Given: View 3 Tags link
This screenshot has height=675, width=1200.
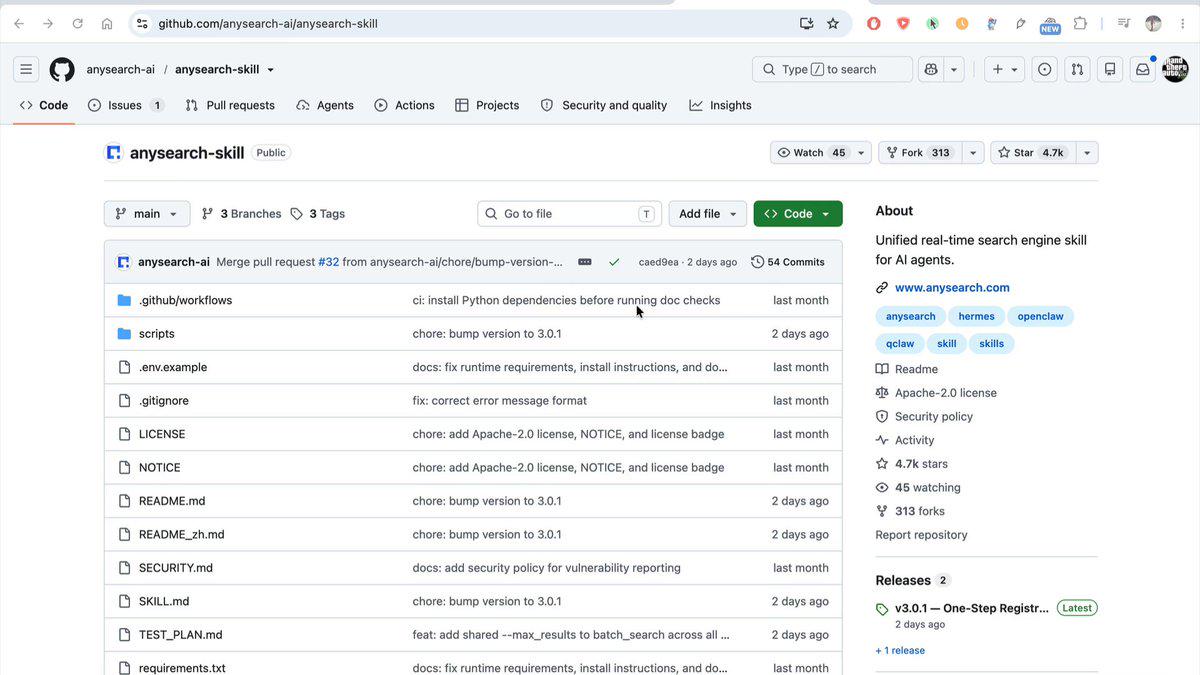Looking at the screenshot, I should pyautogui.click(x=318, y=214).
